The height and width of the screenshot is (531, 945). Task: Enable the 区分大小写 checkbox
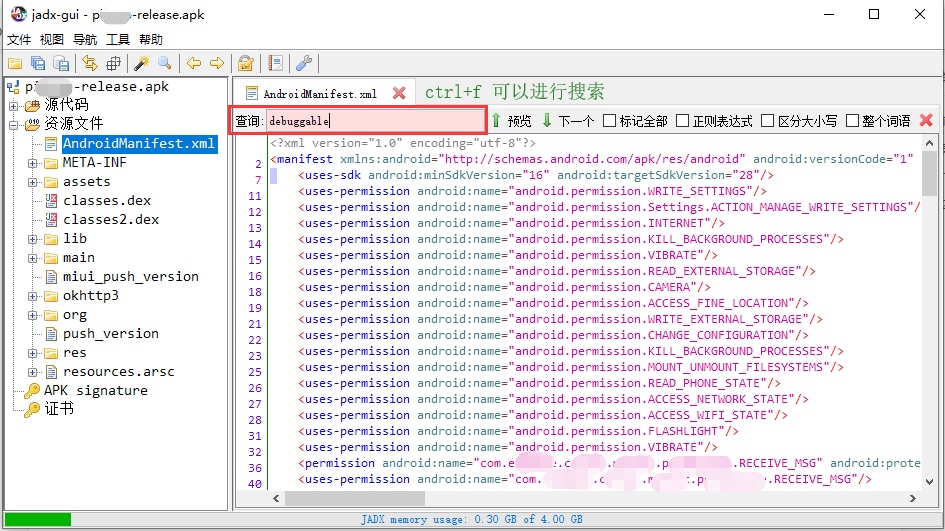767,121
